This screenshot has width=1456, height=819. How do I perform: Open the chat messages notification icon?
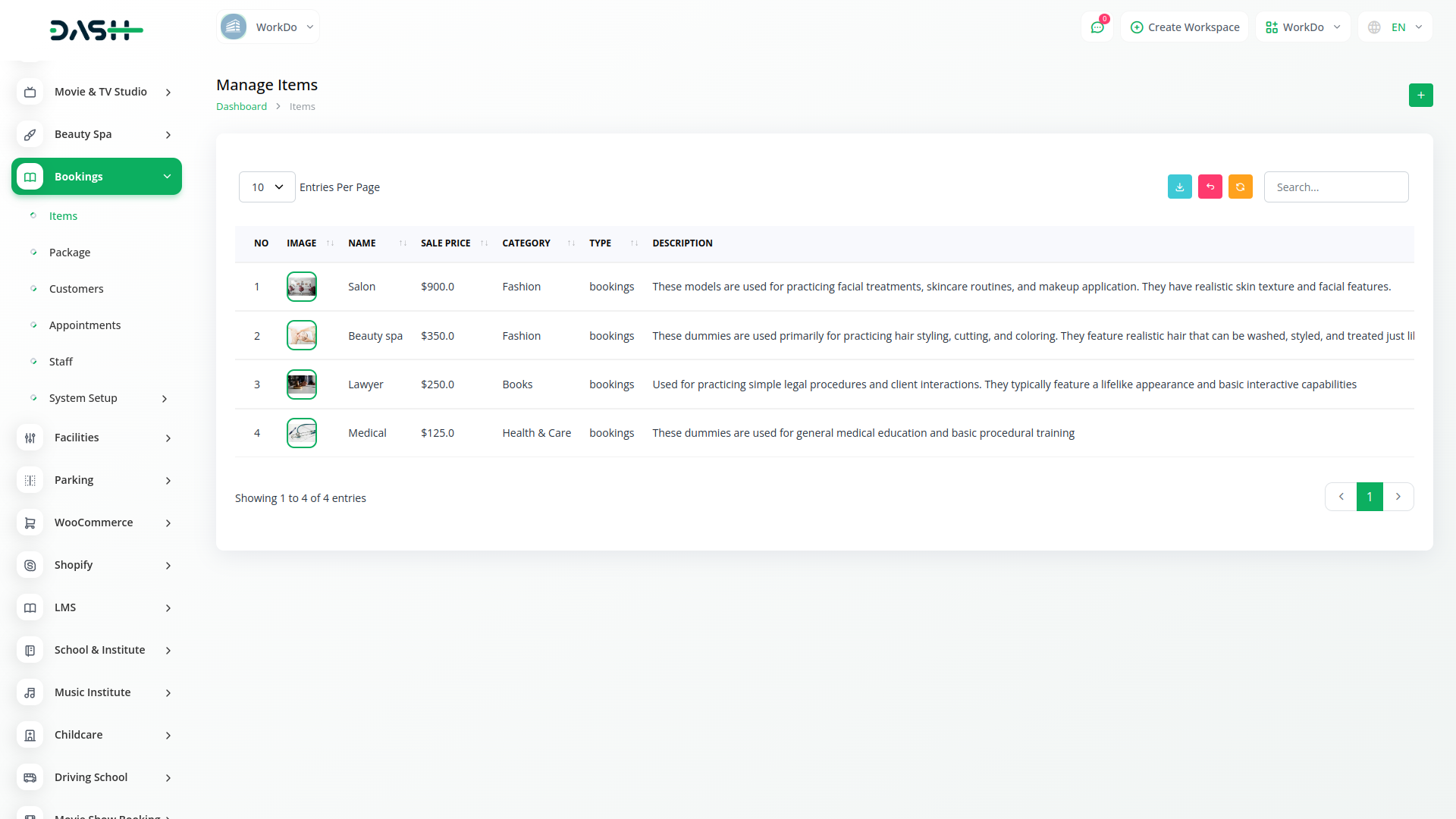tap(1097, 27)
